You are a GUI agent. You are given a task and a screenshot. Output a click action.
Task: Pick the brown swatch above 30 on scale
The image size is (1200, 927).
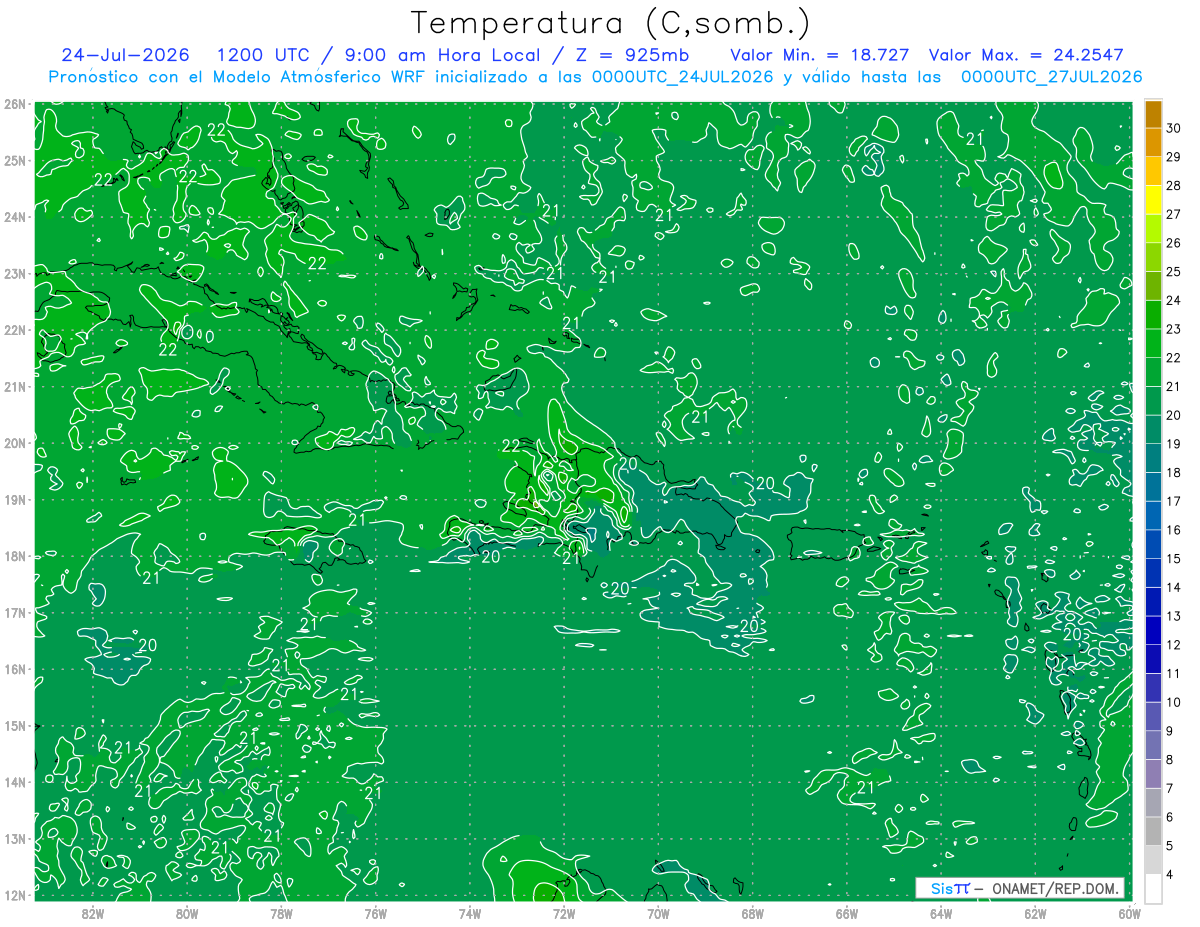1153,114
